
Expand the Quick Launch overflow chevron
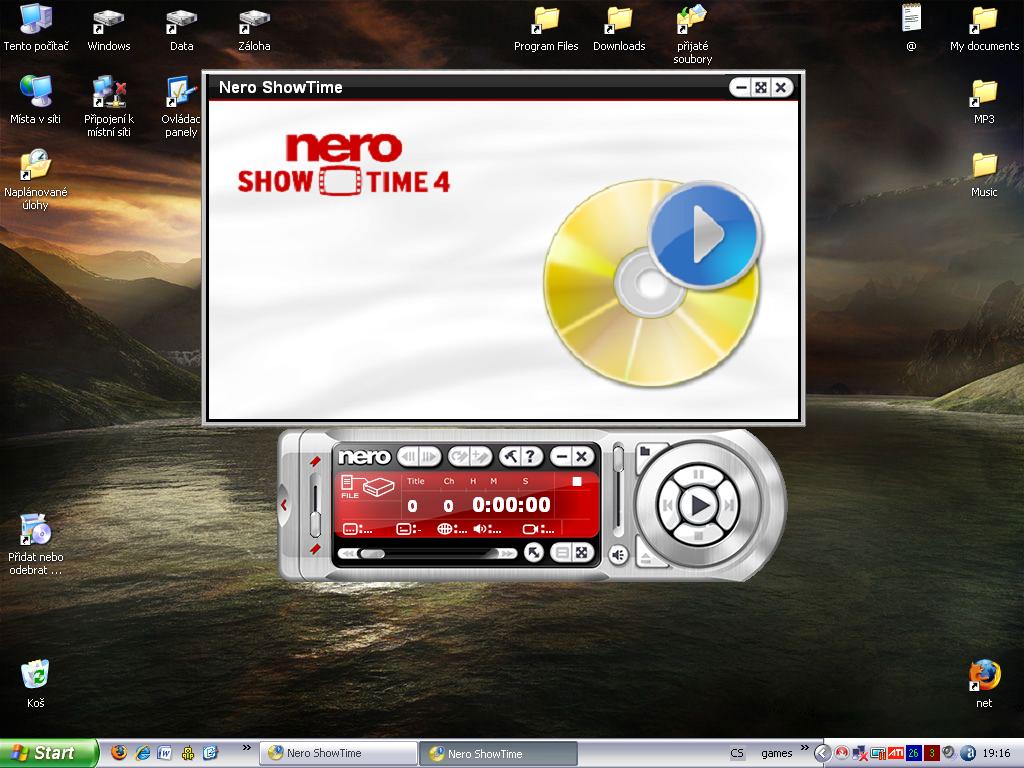[246, 748]
